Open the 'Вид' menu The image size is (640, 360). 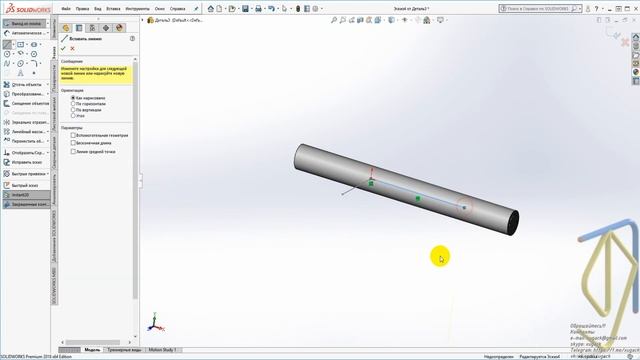pyautogui.click(x=98, y=9)
